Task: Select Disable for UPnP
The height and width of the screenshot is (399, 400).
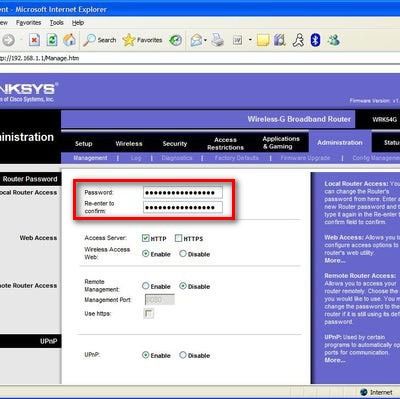Action: pyautogui.click(x=183, y=355)
